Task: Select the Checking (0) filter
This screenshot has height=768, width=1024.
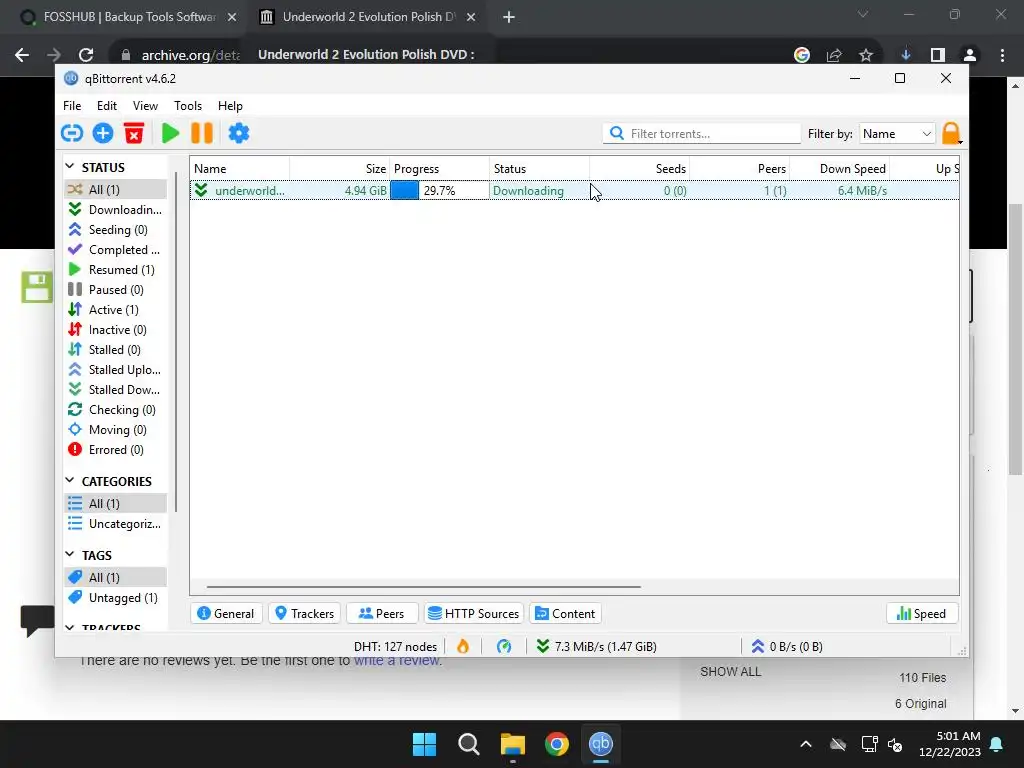Action: (116, 410)
